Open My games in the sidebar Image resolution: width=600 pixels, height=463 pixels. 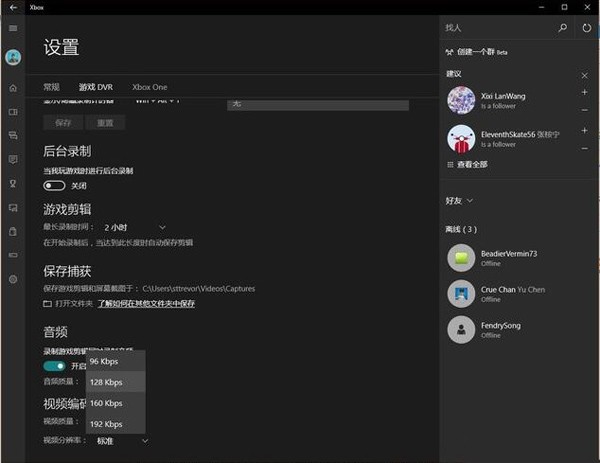click(x=13, y=112)
